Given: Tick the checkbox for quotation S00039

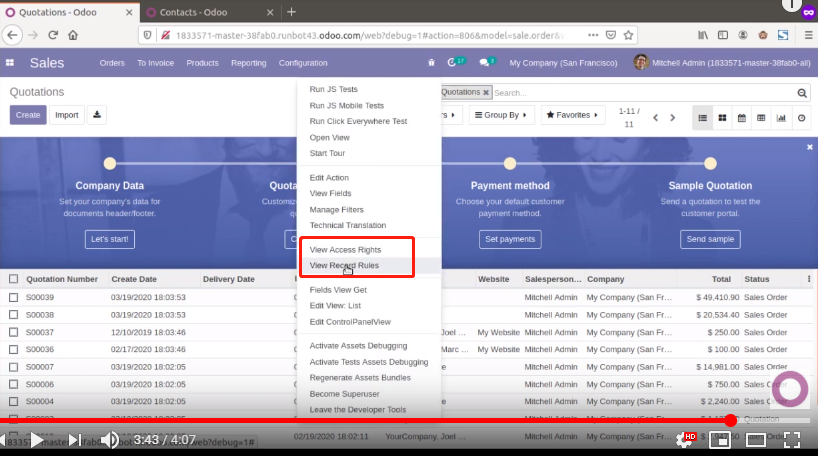Looking at the screenshot, I should coord(14,297).
